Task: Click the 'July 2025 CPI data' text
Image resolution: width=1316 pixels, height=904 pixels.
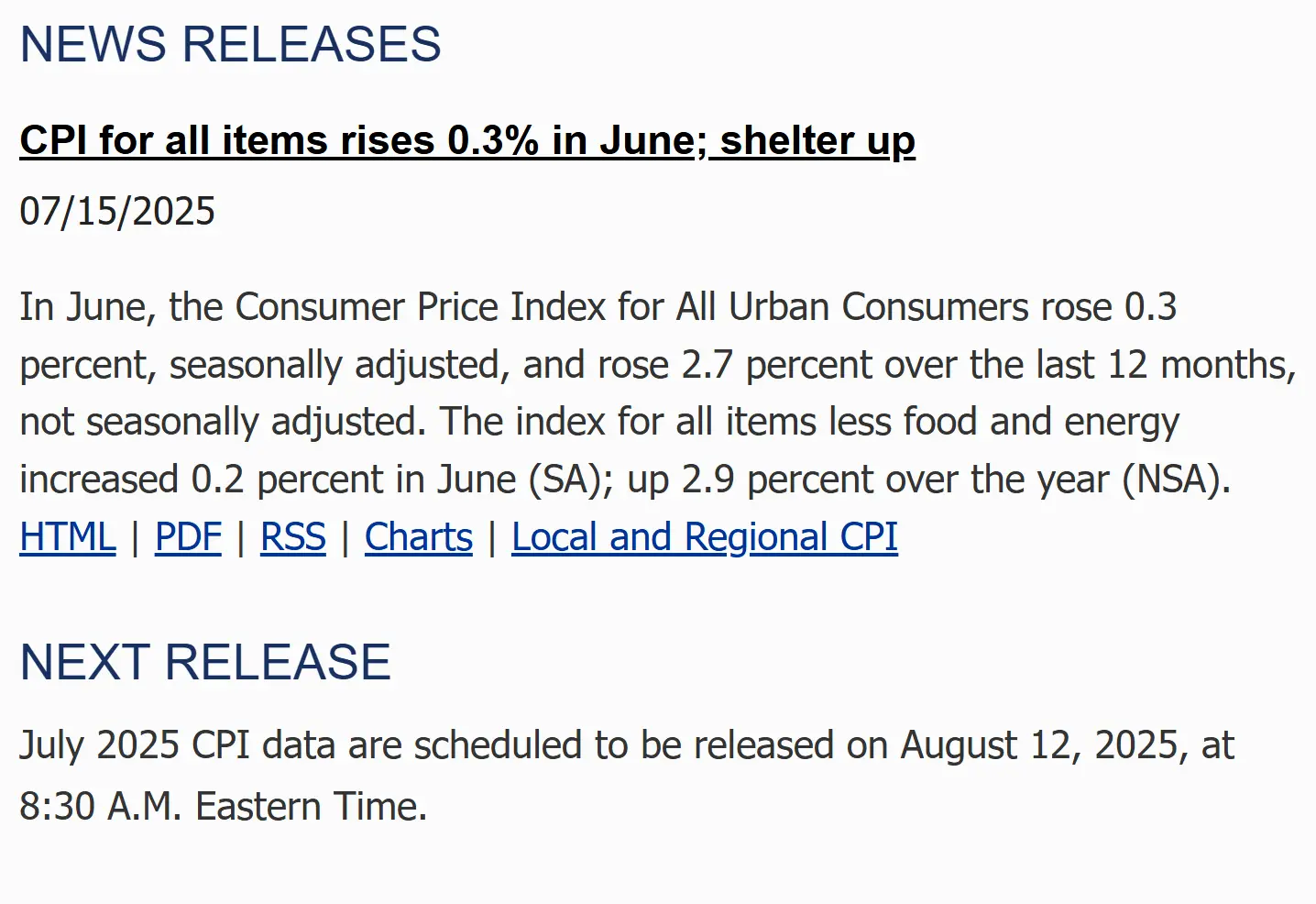Action: (177, 745)
